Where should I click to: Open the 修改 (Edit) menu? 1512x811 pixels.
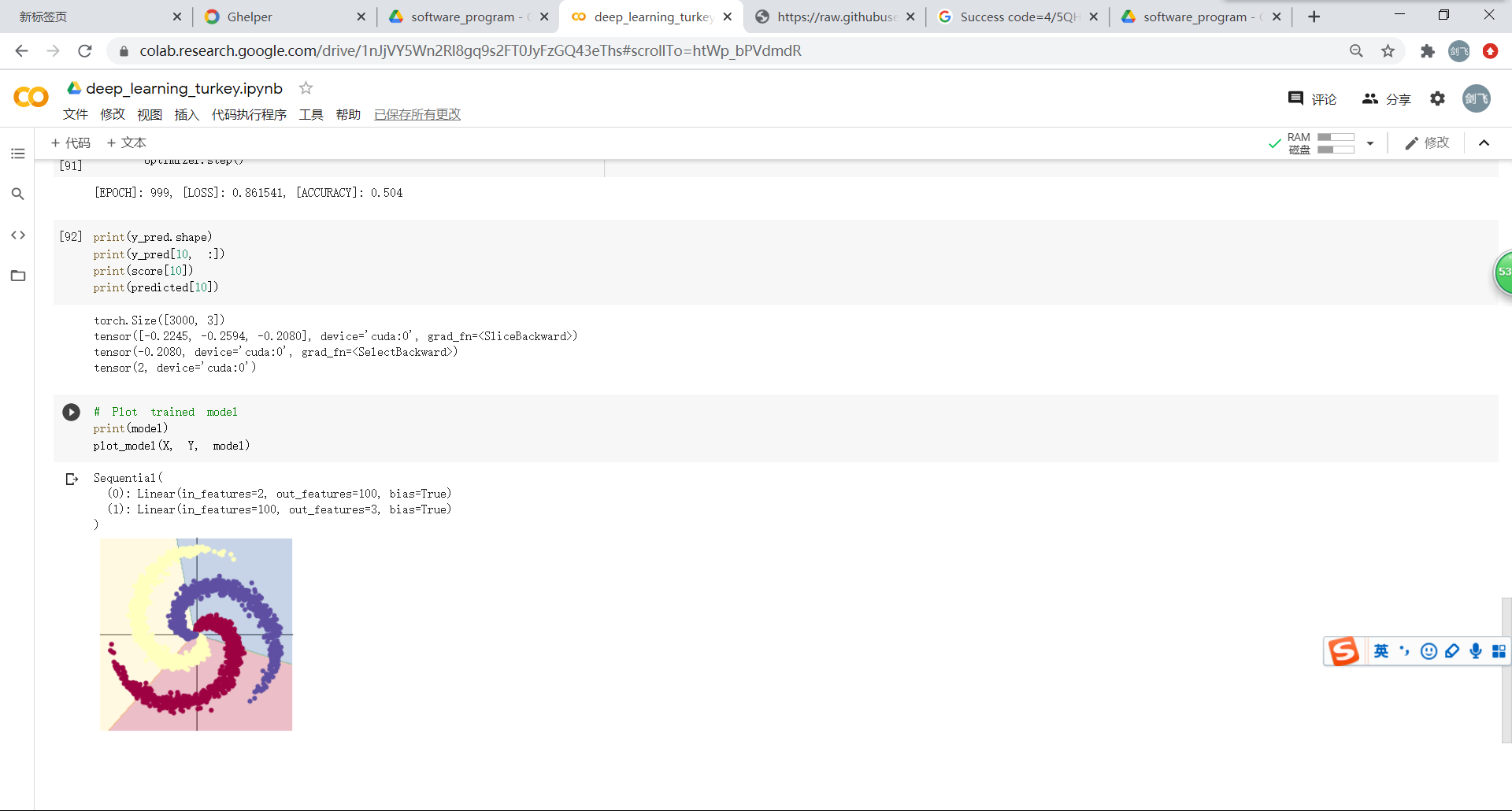(113, 114)
